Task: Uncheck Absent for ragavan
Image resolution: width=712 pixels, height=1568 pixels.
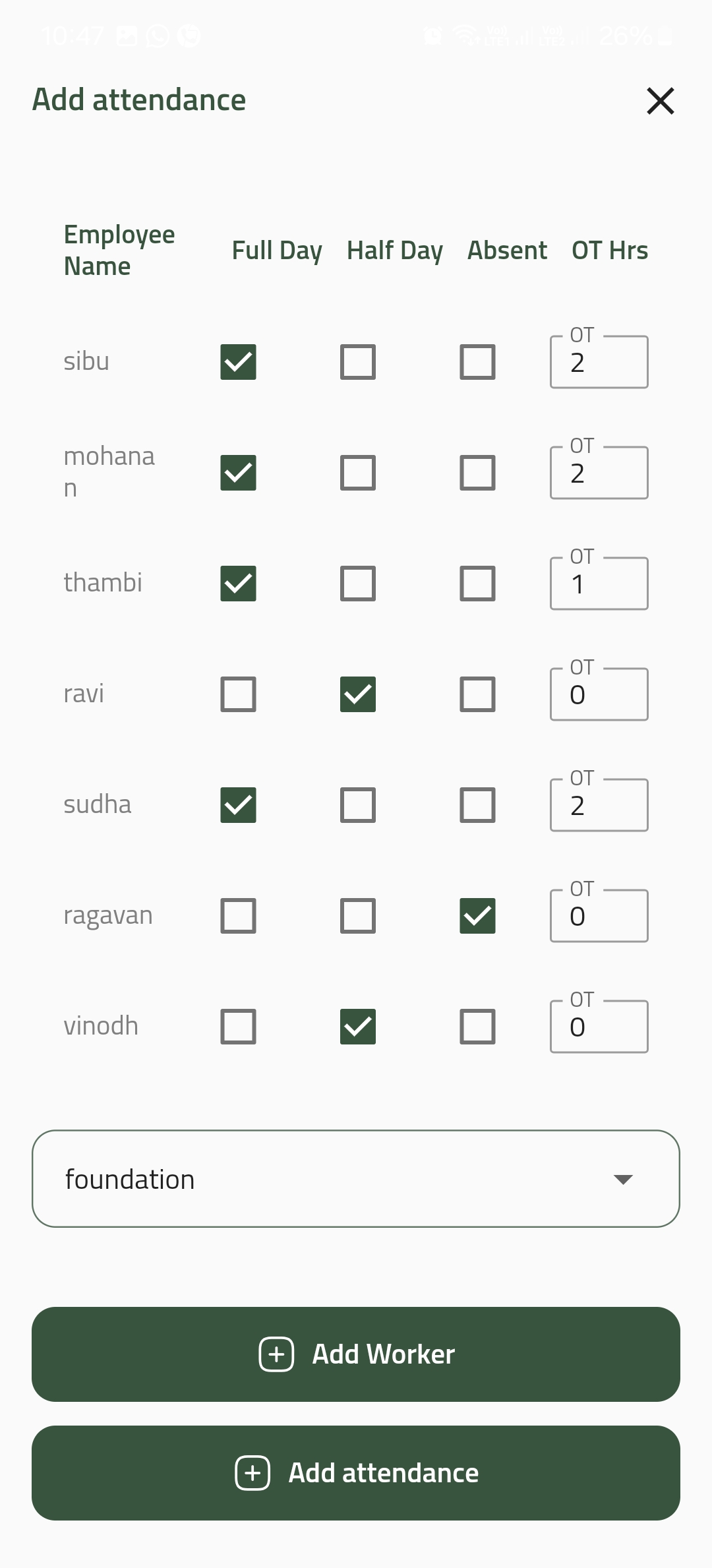Action: [477, 916]
